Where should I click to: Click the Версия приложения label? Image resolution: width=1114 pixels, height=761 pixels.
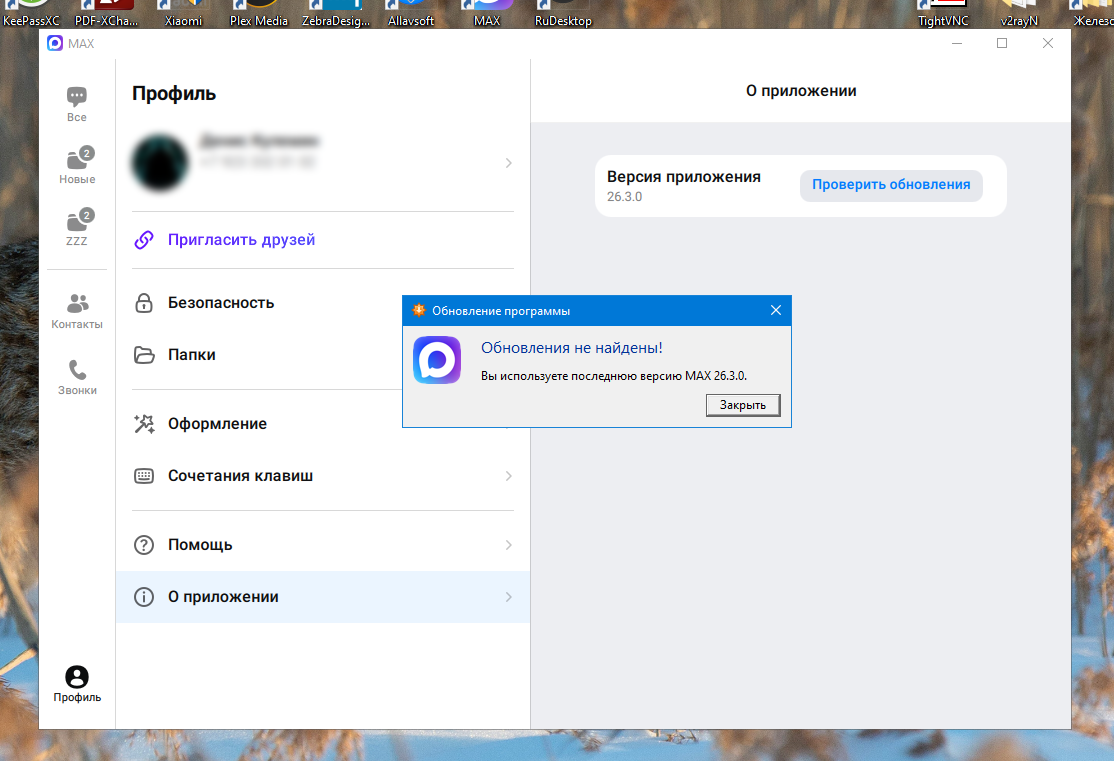683,177
